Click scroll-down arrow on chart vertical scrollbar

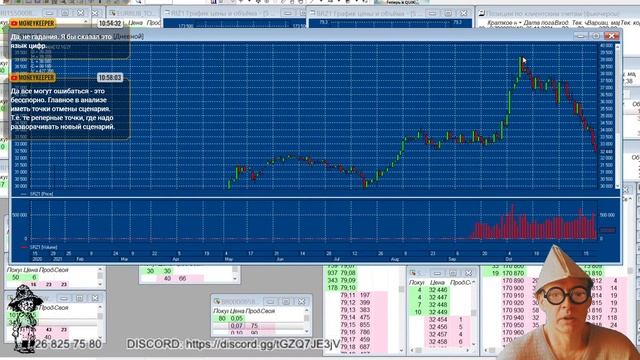[x=617, y=186]
